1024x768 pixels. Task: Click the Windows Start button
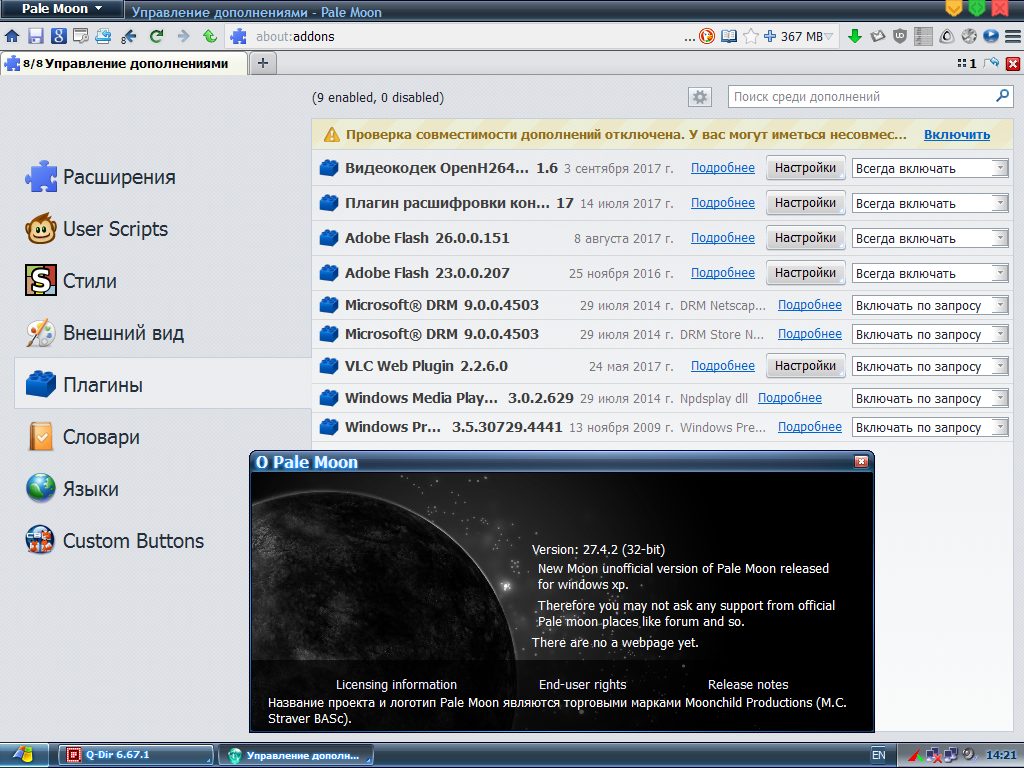click(x=24, y=755)
